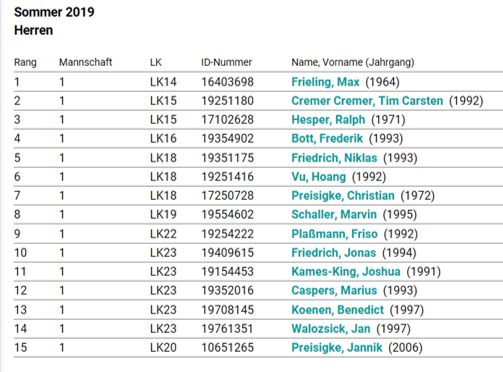
Task: Open Walozsick, Jan profile link
Action: [331, 329]
